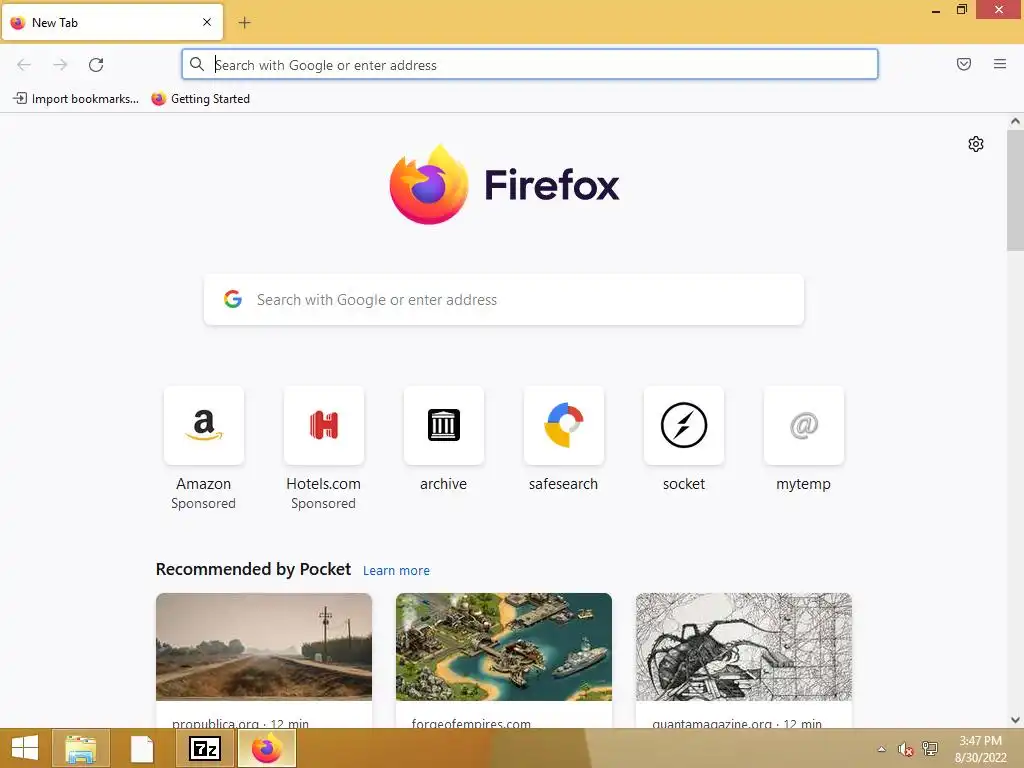Open the Save to Pocket button
Viewport: 1024px width, 768px height.
pos(964,64)
